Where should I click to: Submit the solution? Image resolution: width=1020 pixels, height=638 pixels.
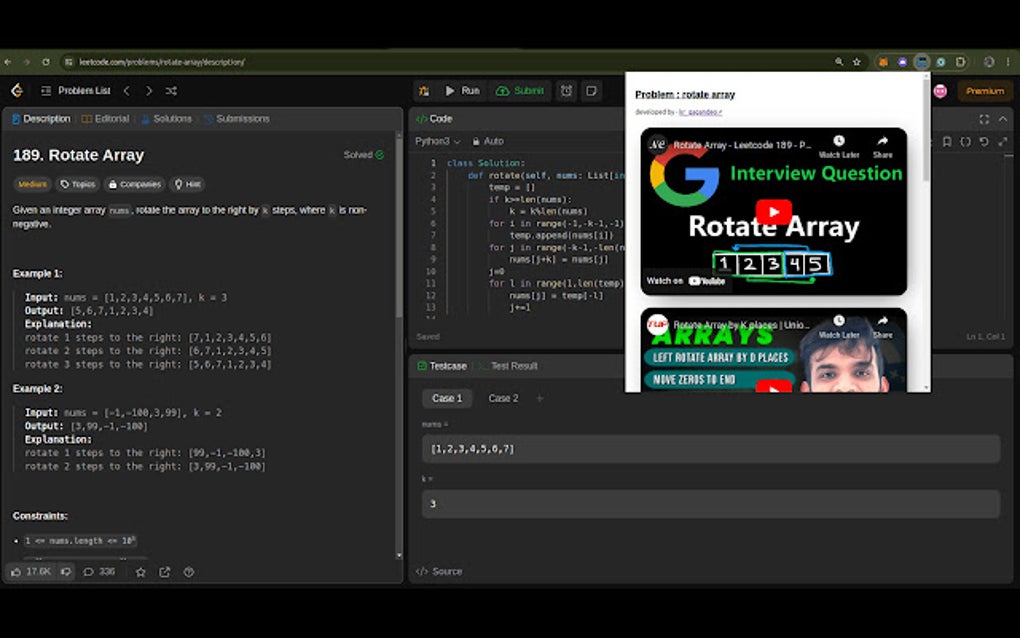tap(520, 91)
